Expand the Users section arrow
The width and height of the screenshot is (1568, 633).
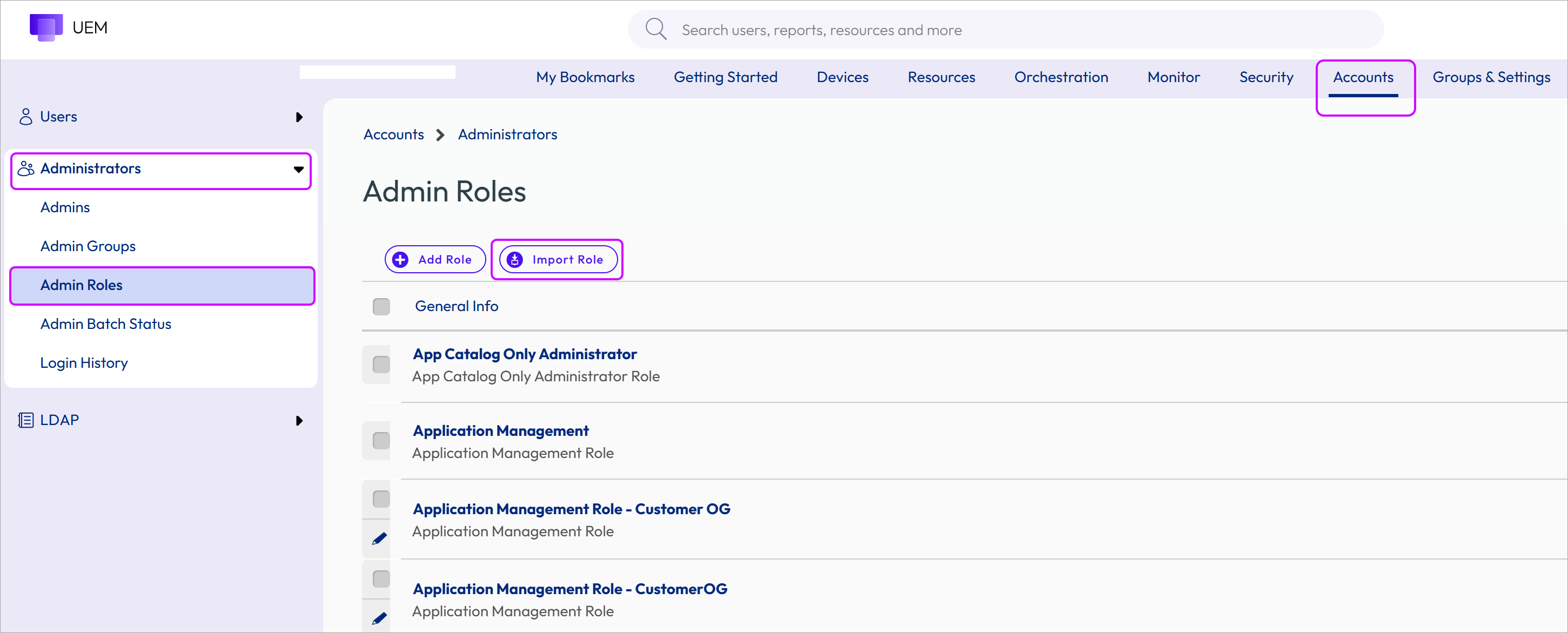click(299, 117)
